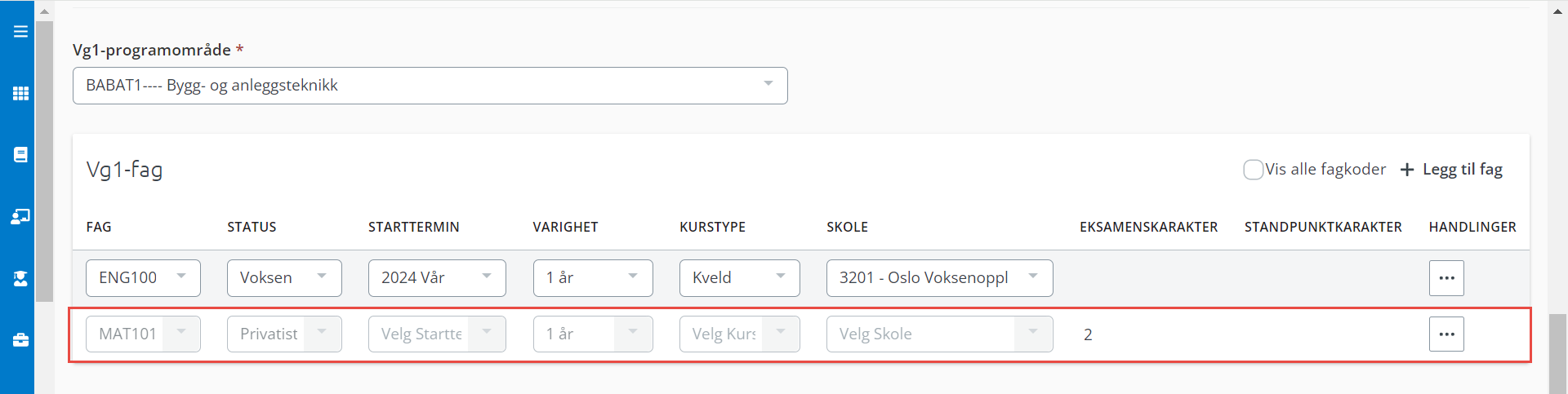This screenshot has height=394, width=1568.
Task: Select the teacher-board sidebar icon
Action: click(x=20, y=216)
